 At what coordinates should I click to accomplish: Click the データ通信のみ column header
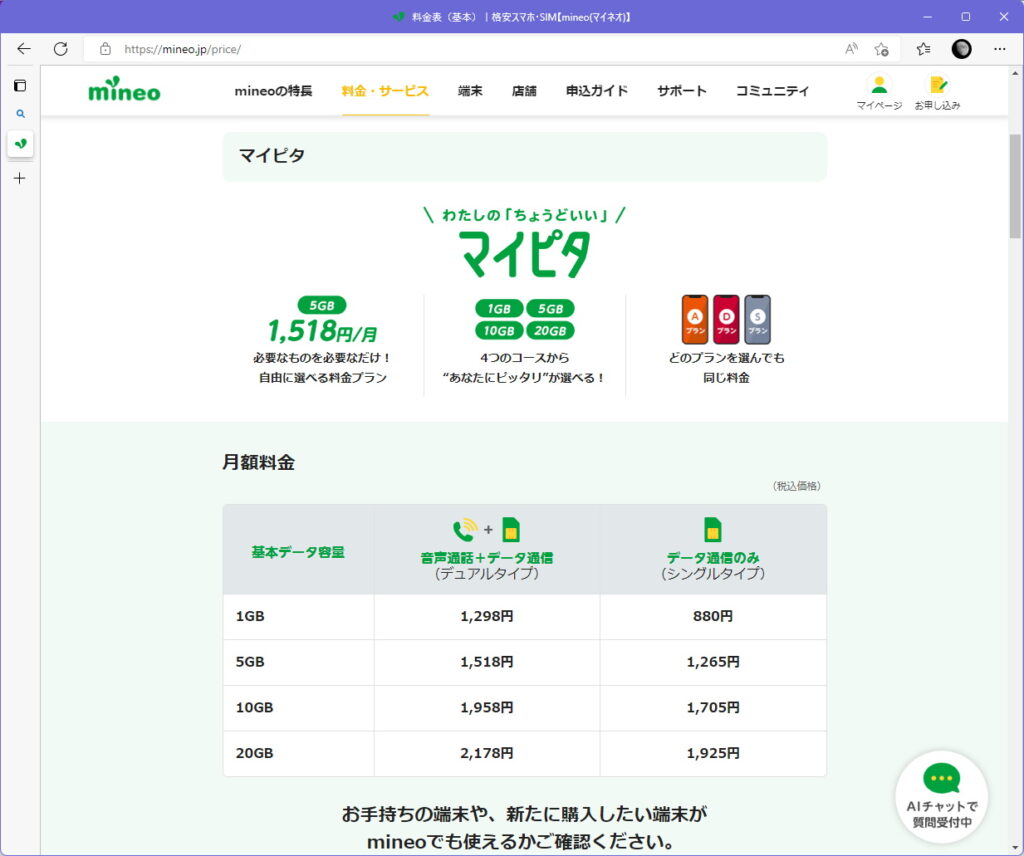(713, 558)
